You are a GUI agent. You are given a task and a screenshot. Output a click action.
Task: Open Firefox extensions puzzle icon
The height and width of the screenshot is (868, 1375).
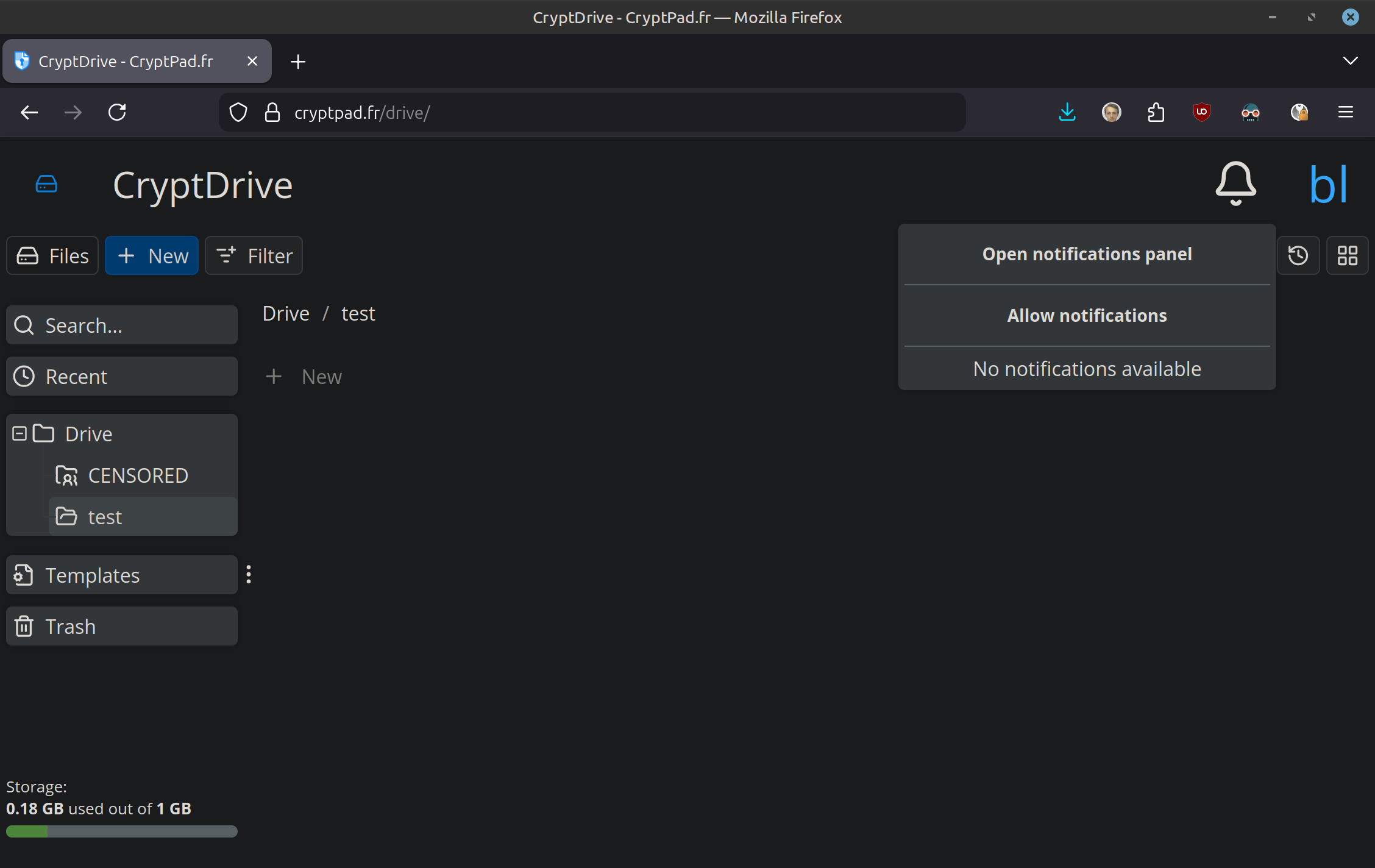[1156, 112]
